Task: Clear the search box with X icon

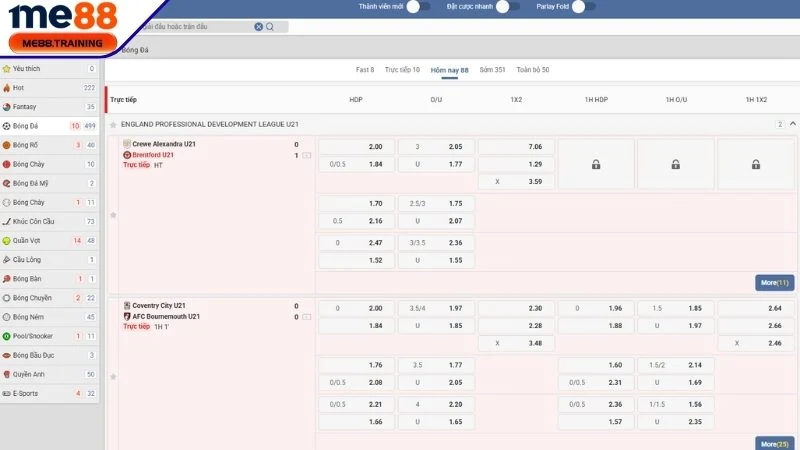Action: tap(259, 27)
